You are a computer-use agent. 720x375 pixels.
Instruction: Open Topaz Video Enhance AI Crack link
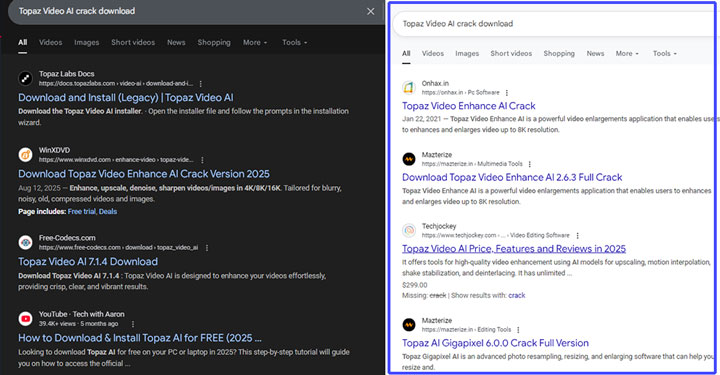[469, 106]
